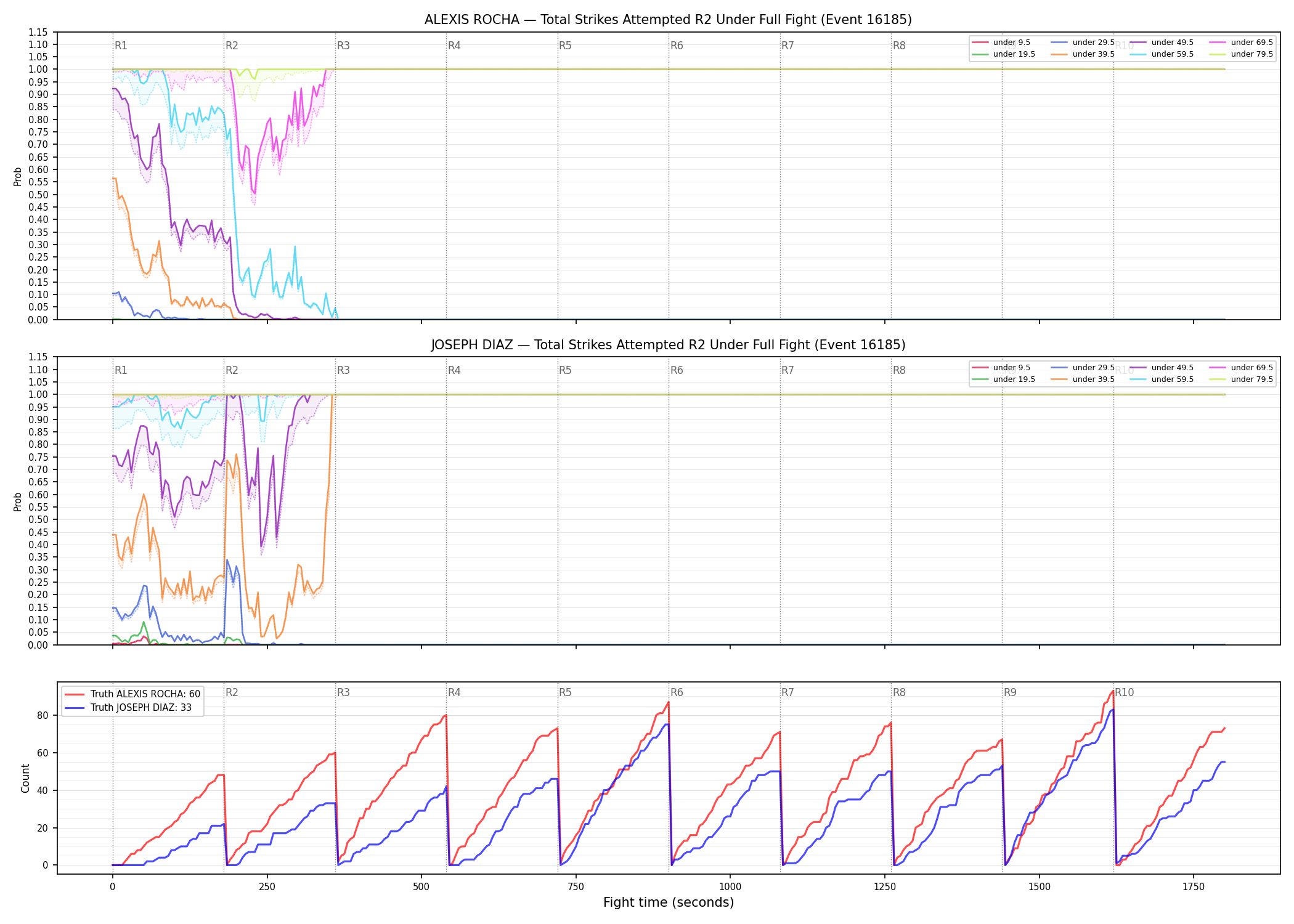Click the ALEXIS ROCHA chart title
1294x924 pixels.
tap(668, 20)
